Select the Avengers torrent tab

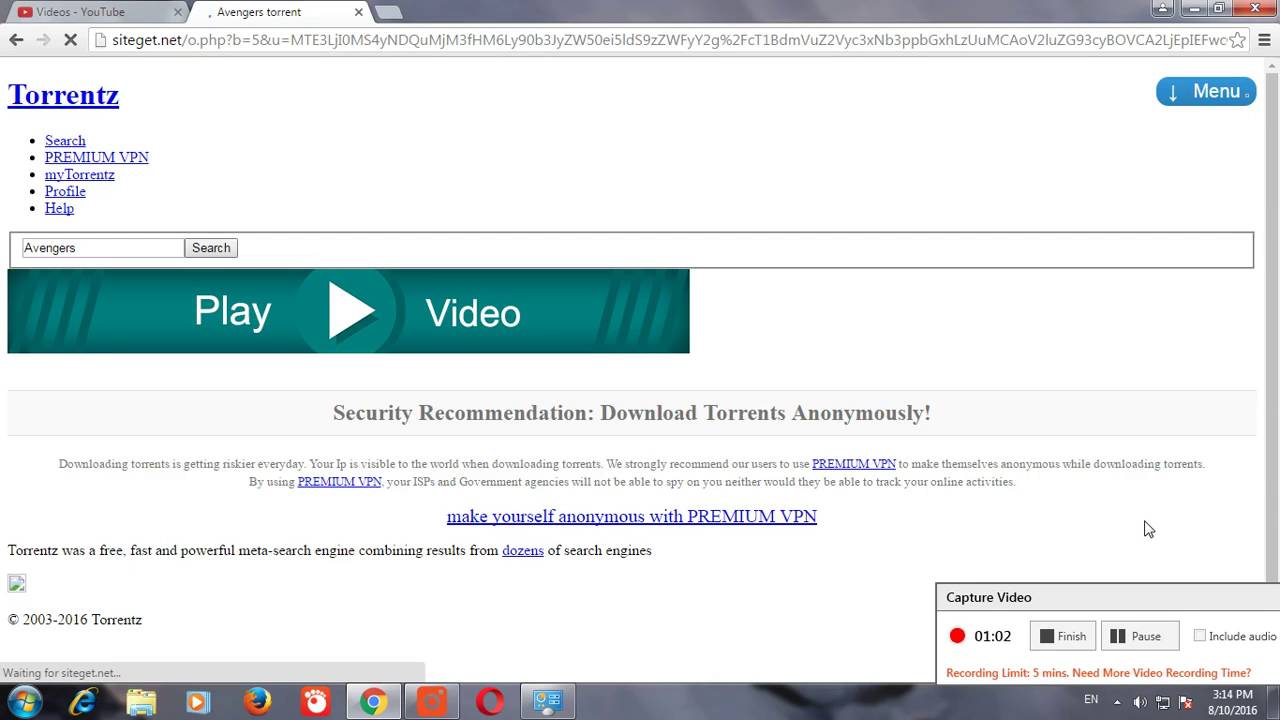pyautogui.click(x=282, y=12)
